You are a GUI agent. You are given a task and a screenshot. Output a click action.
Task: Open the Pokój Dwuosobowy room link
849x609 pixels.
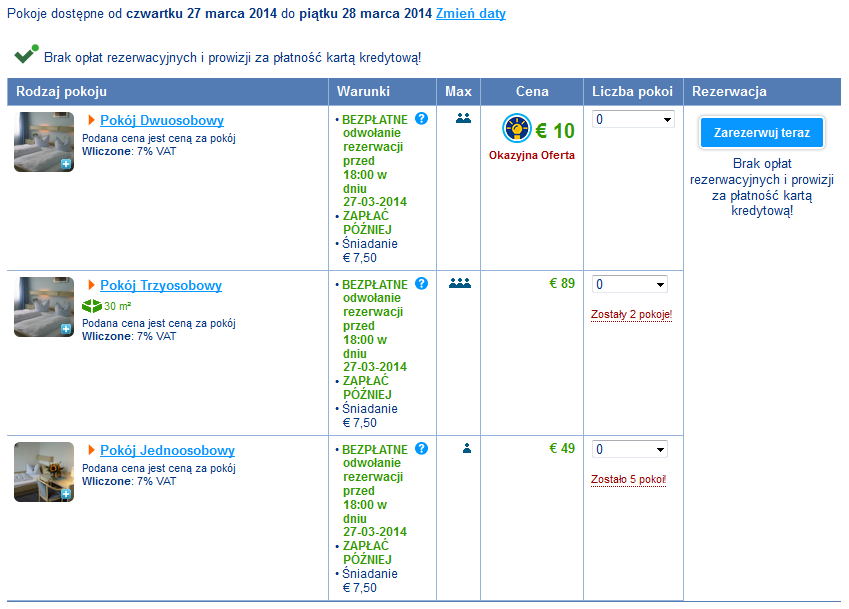[x=162, y=120]
